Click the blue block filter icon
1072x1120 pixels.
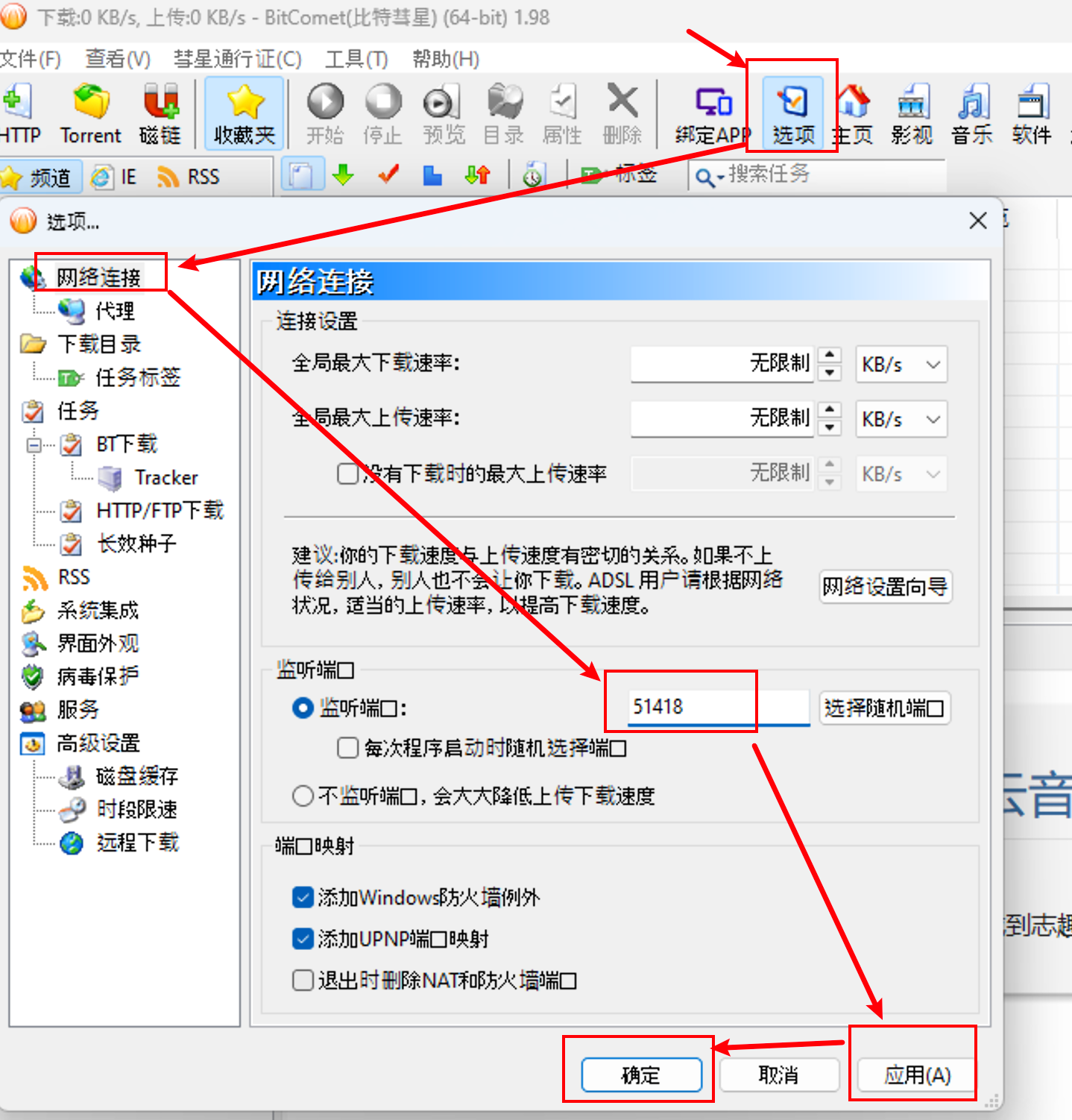coord(432,176)
